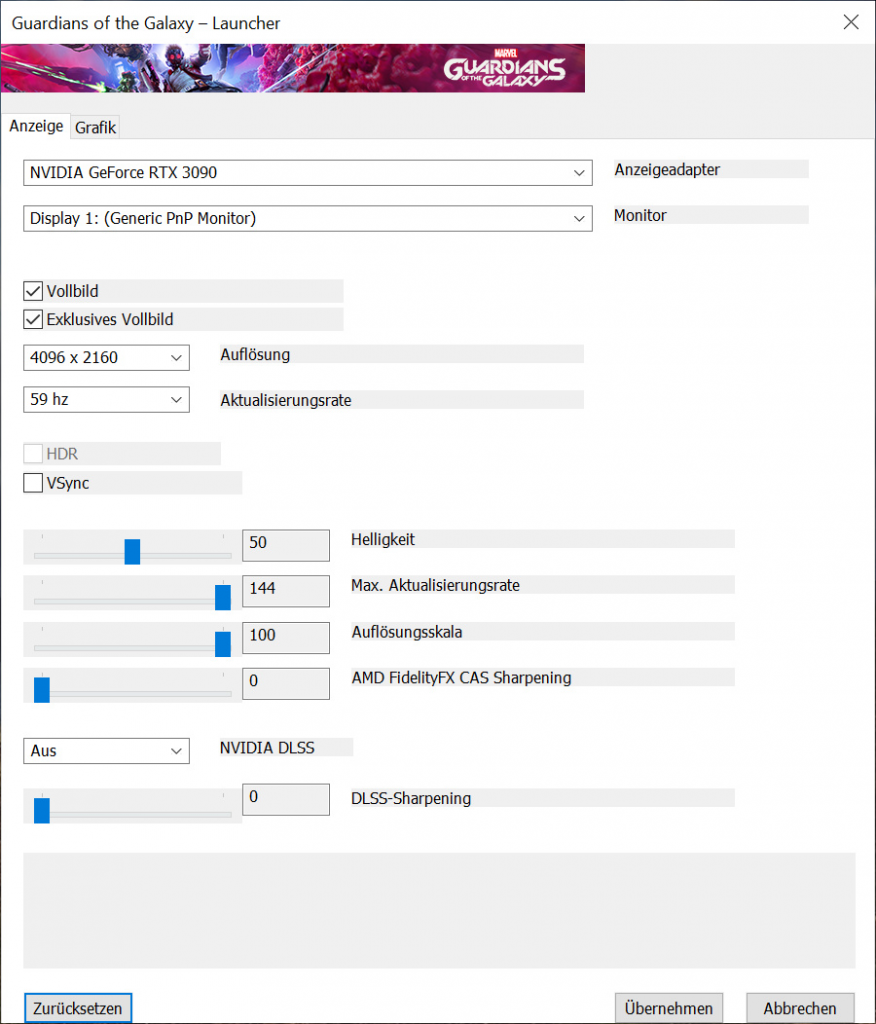Click the Guardians of the Galaxy banner image
Screen dimensions: 876x1024
[293, 68]
